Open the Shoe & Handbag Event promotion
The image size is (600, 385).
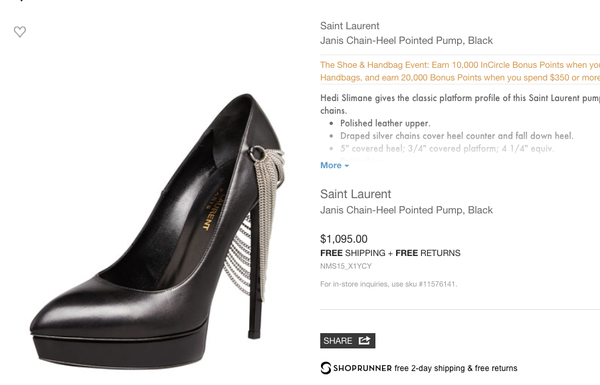pos(460,71)
